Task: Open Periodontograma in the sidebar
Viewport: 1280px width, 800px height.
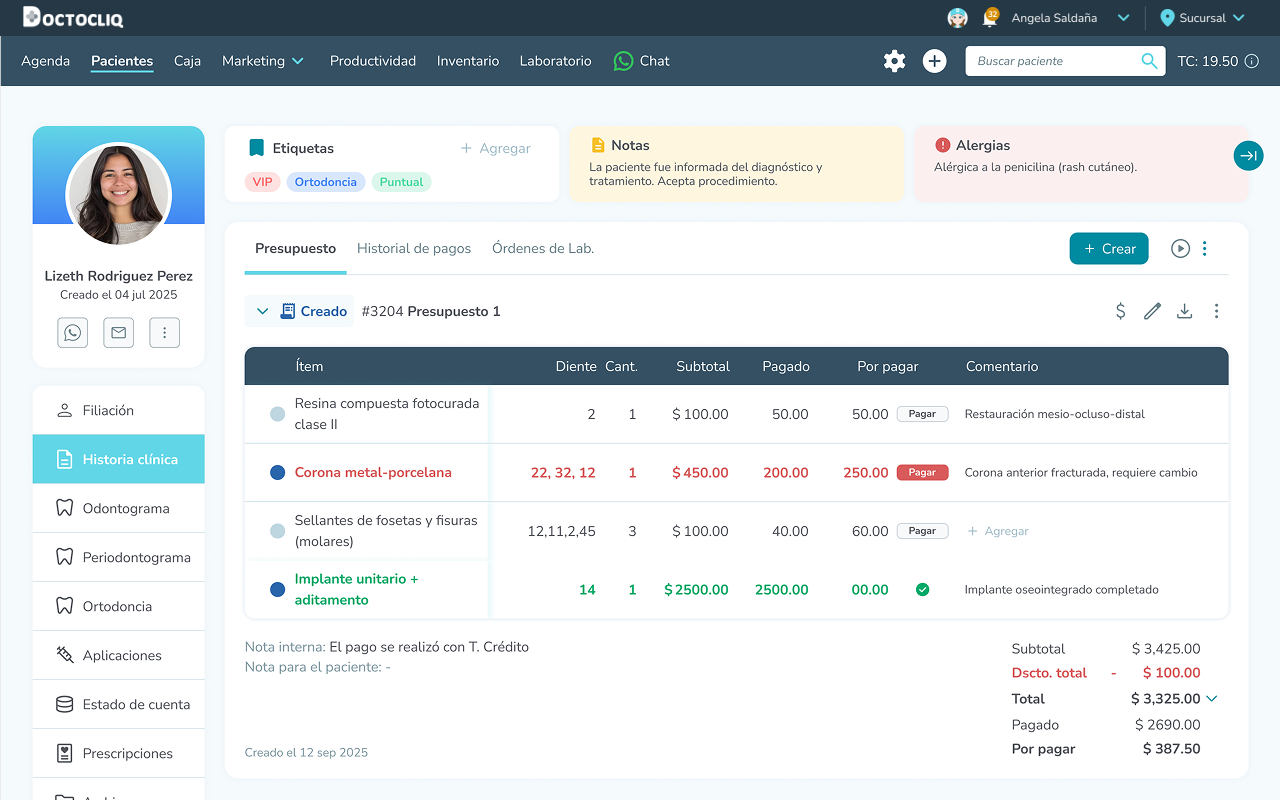Action: [x=118, y=557]
